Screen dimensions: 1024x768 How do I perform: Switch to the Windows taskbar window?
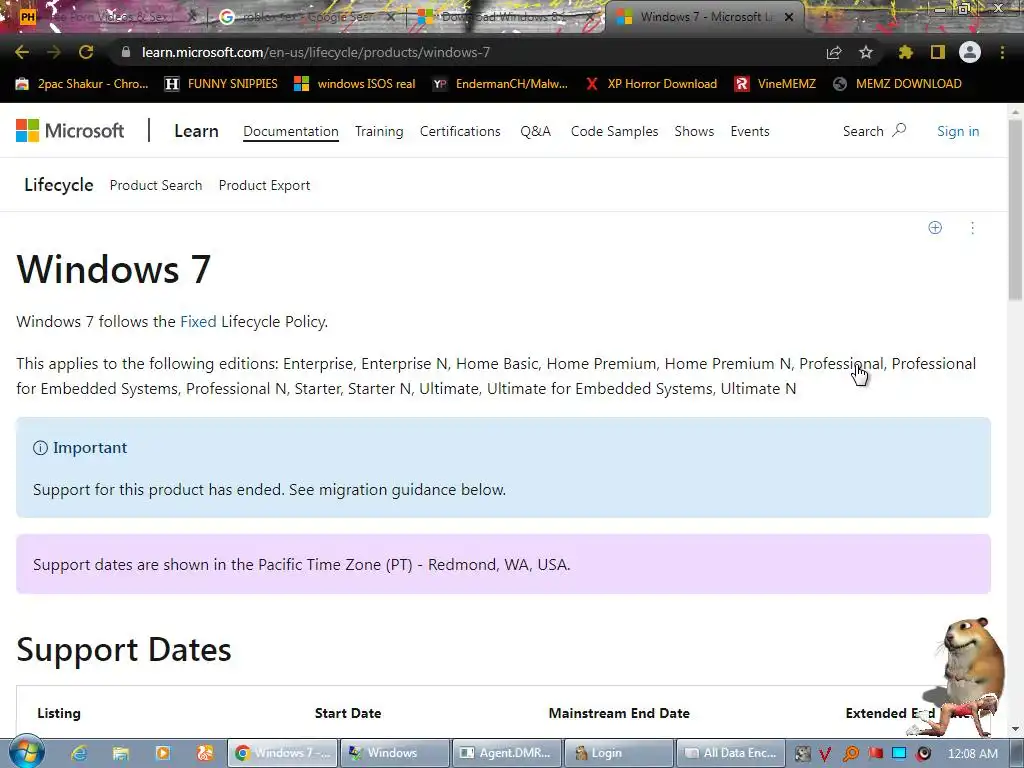tap(394, 753)
